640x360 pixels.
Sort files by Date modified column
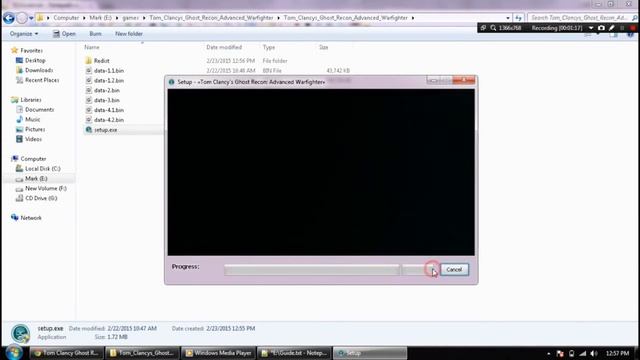(224, 47)
